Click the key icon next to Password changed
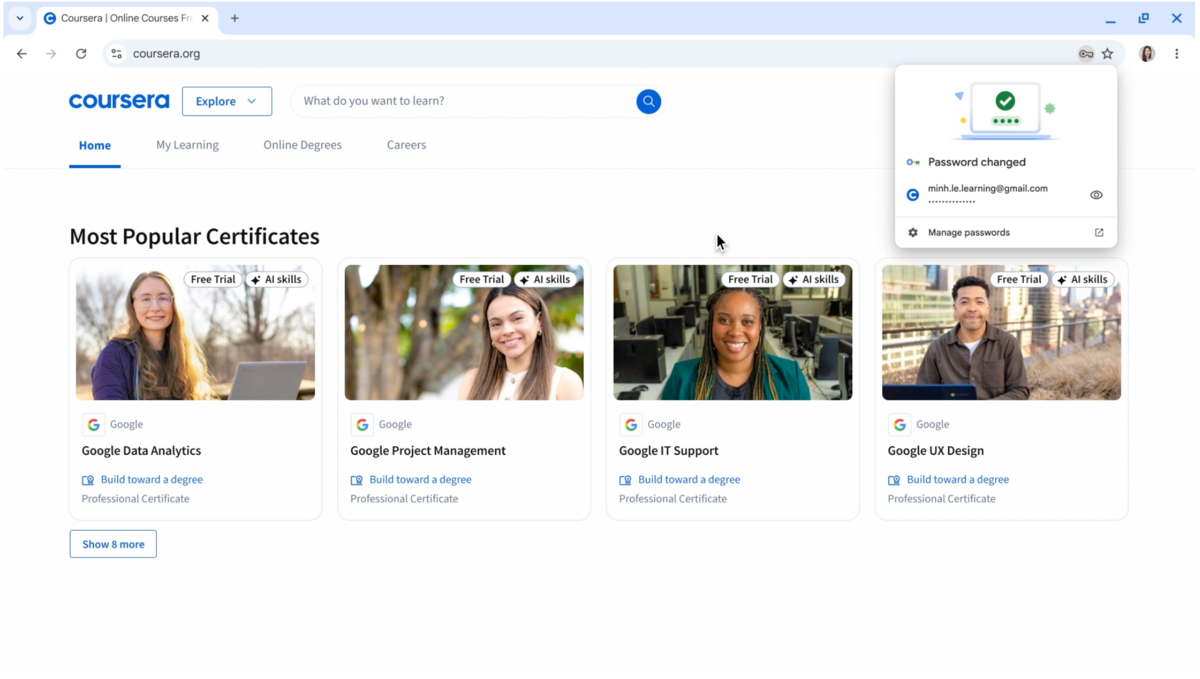Screen dimensions: 1200x679 click(913, 162)
